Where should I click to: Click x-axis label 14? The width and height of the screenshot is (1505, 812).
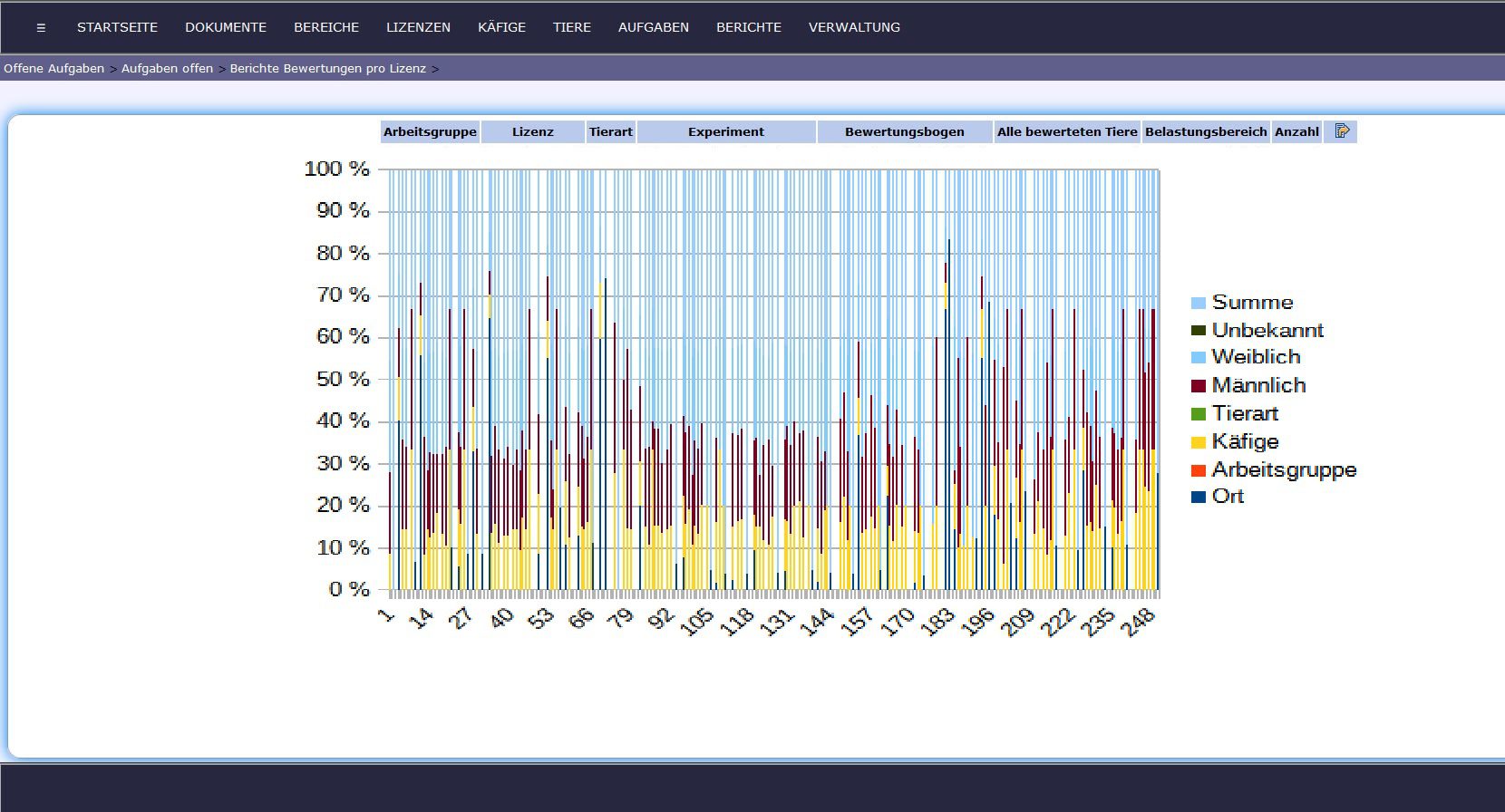pos(422,619)
